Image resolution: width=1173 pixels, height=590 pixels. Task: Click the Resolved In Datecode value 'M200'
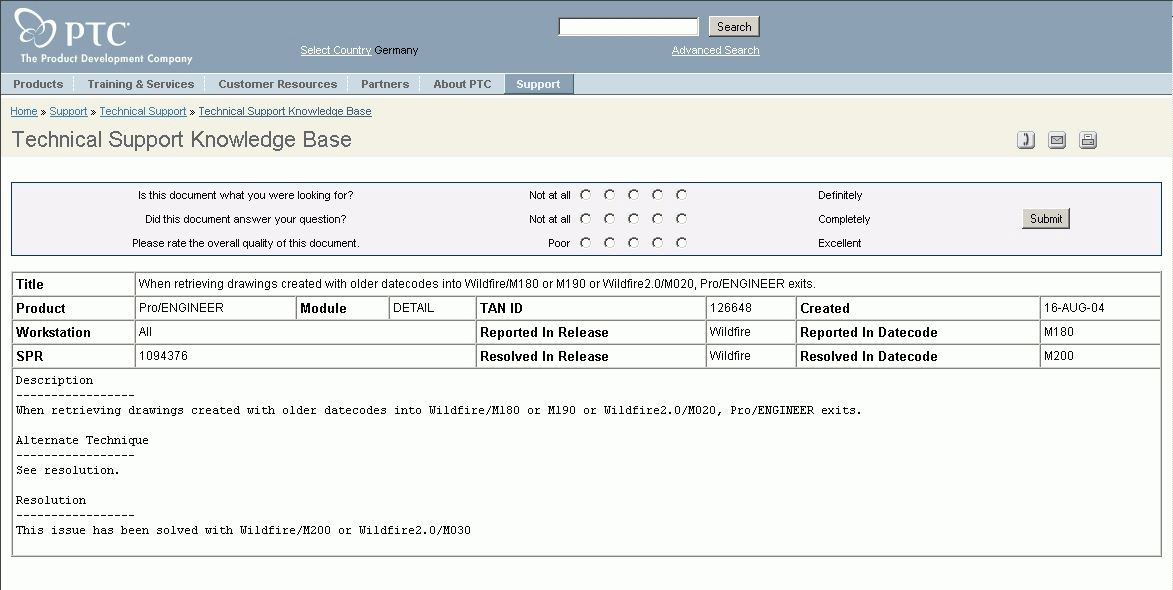[x=1059, y=356]
